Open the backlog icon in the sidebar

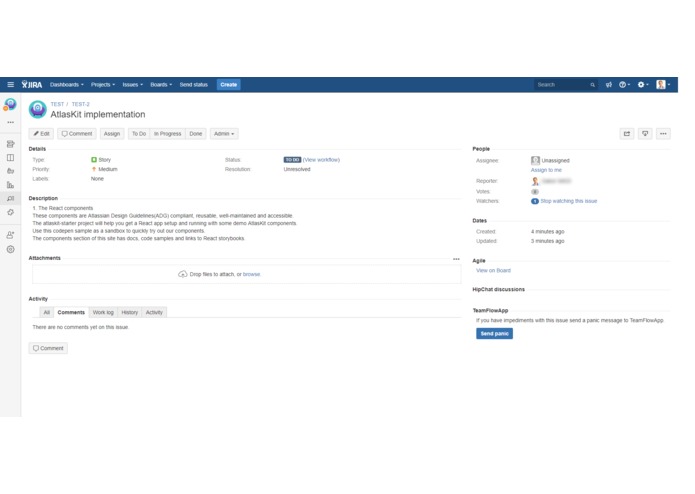point(11,144)
